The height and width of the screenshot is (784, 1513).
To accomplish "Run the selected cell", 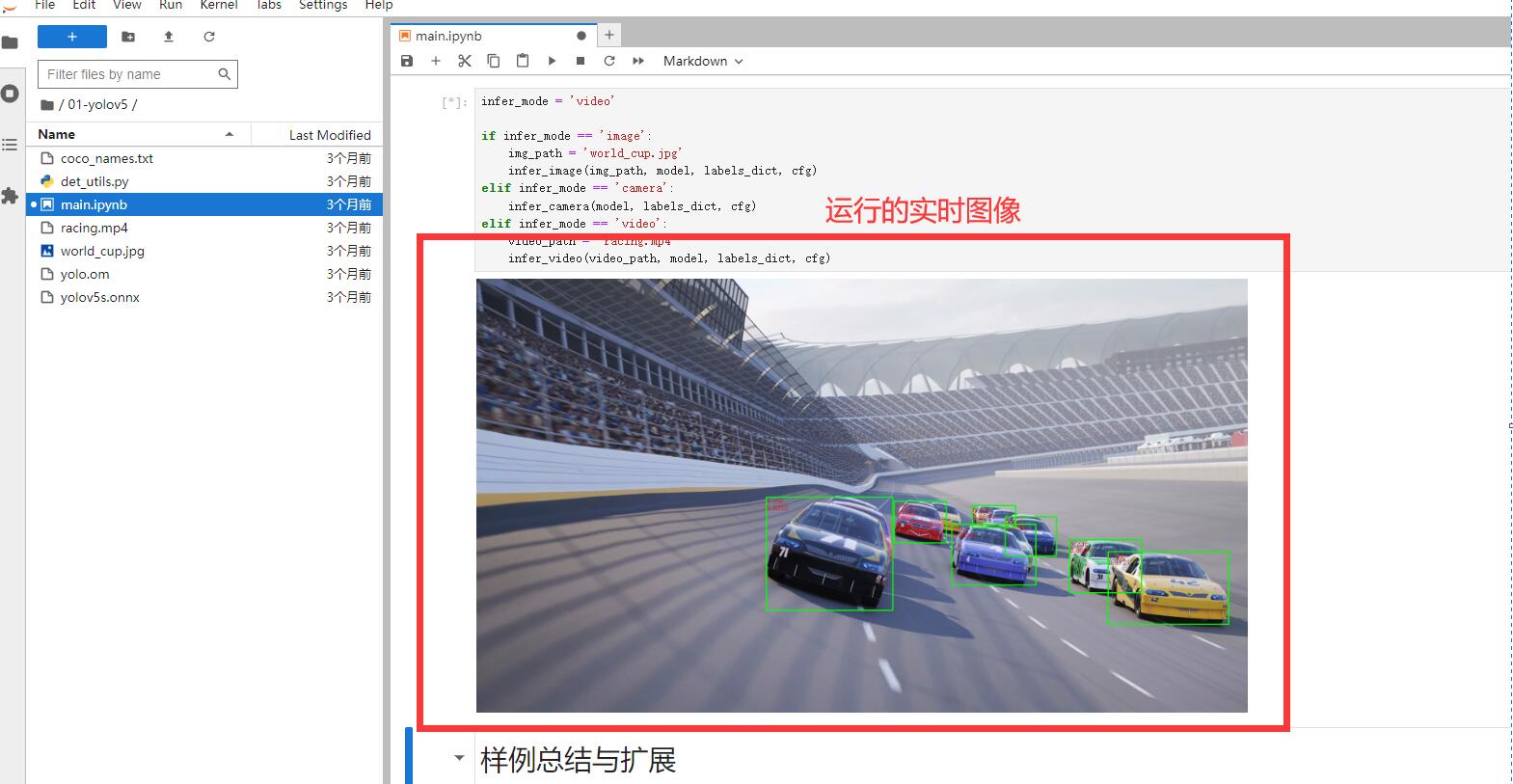I will tap(552, 61).
